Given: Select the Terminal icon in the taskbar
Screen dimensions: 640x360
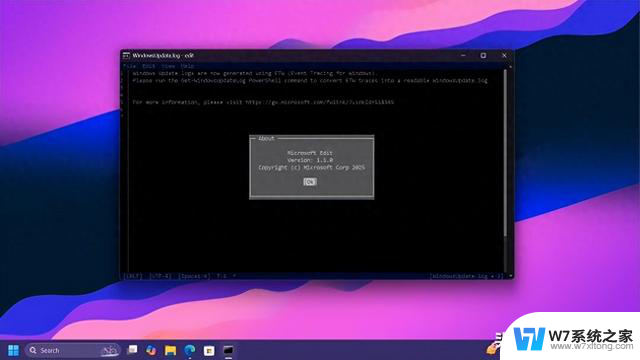Looking at the screenshot, I should click(x=228, y=350).
